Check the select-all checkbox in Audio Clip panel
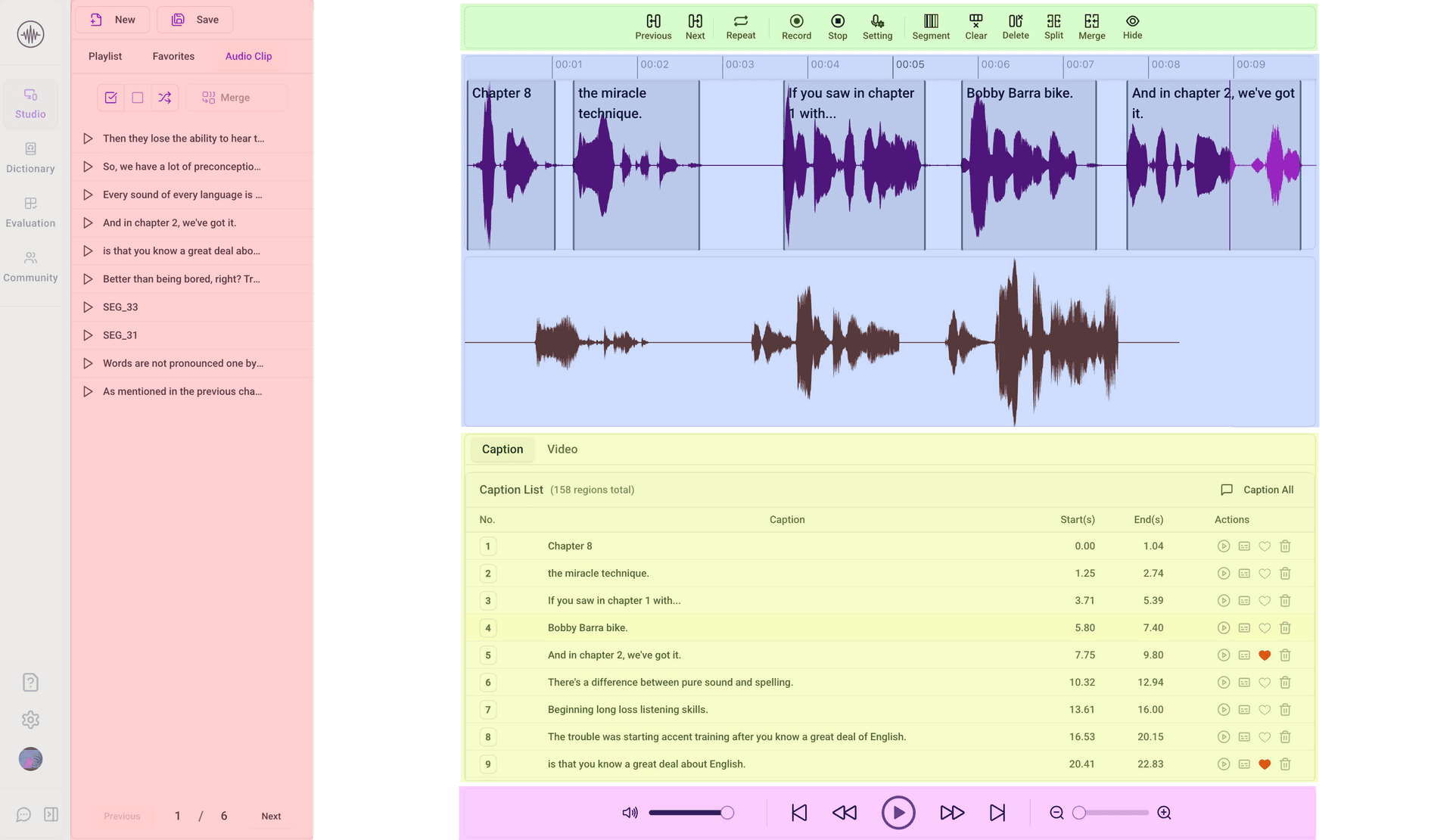This screenshot has height=840, width=1453. tap(110, 97)
